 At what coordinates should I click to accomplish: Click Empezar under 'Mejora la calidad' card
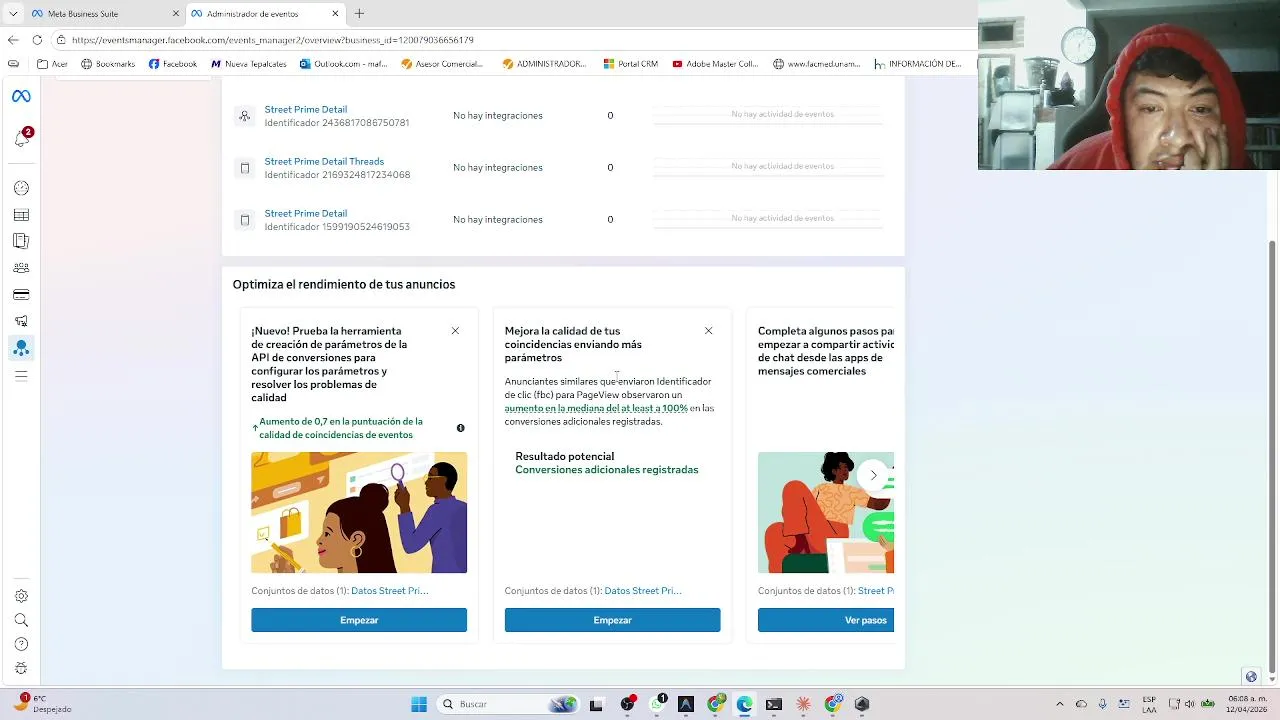612,620
